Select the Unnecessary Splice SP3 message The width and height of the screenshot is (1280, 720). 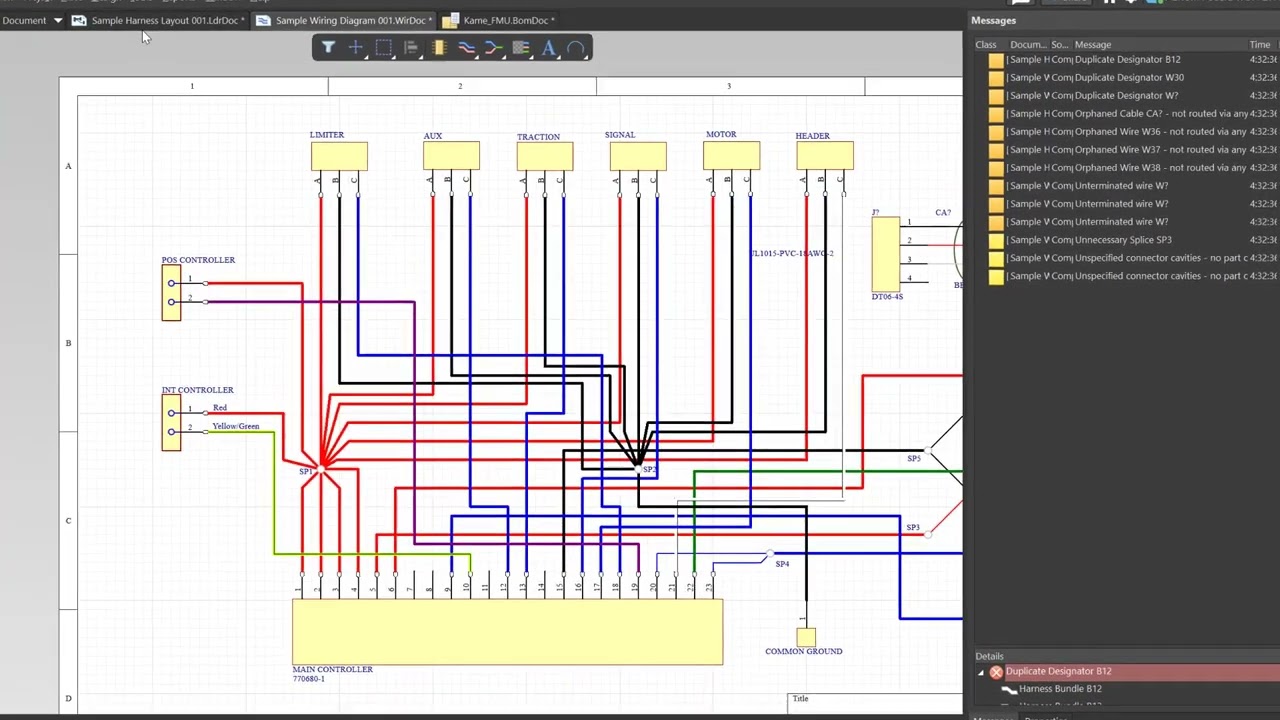[x=1127, y=240]
